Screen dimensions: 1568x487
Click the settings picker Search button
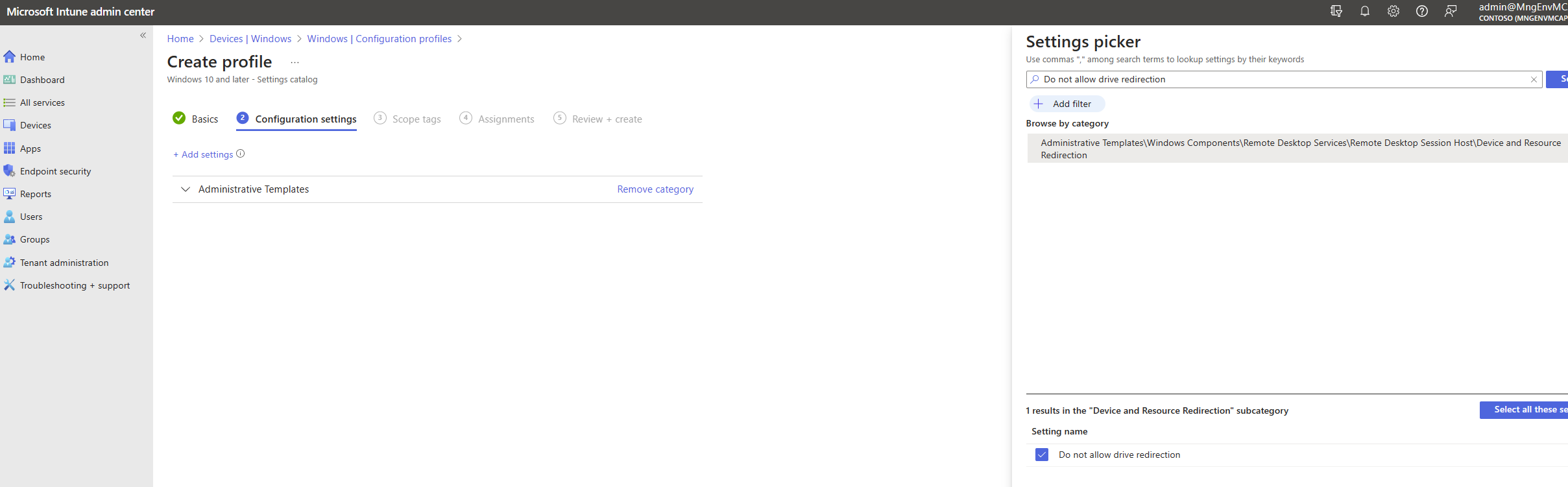click(1557, 79)
